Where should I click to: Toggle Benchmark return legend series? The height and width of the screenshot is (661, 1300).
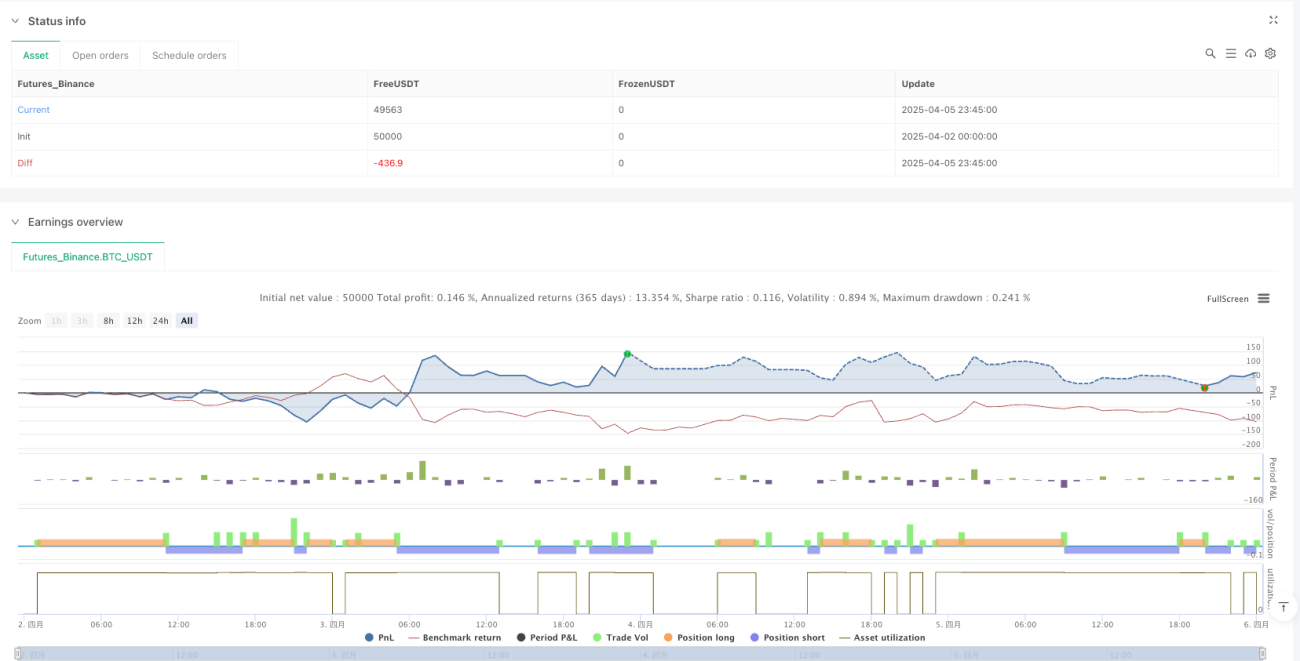pos(455,637)
